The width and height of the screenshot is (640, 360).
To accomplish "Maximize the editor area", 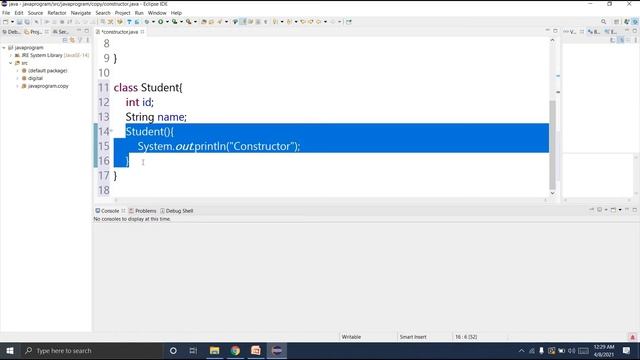I will [555, 31].
